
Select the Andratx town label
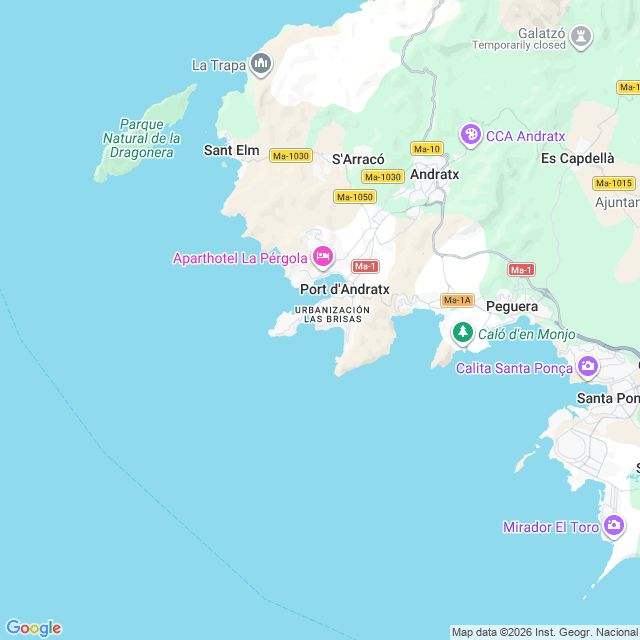[x=434, y=174]
